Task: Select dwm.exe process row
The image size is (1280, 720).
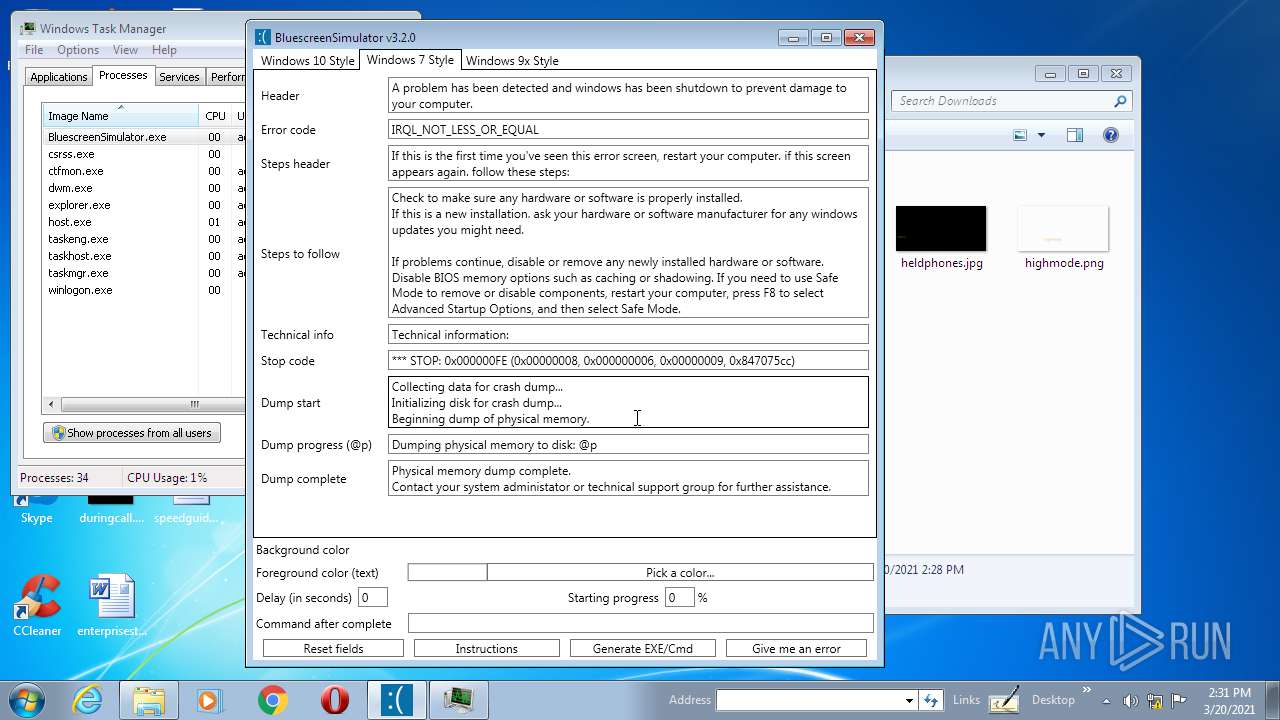Action: click(143, 188)
